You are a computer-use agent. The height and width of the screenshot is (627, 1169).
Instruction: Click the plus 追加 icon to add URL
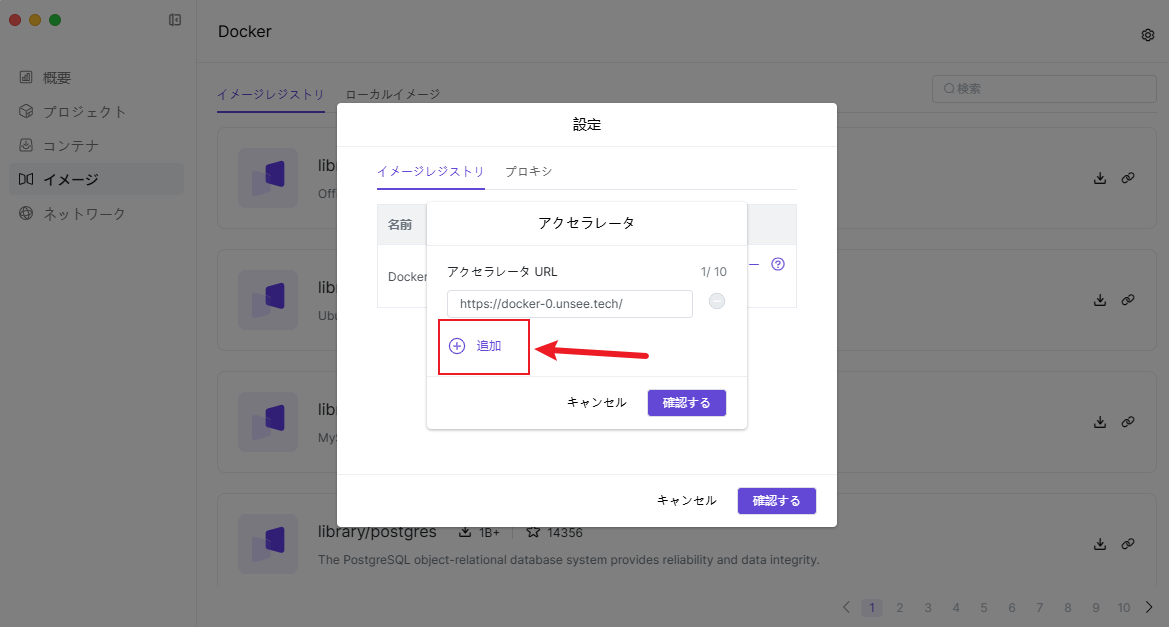457,346
